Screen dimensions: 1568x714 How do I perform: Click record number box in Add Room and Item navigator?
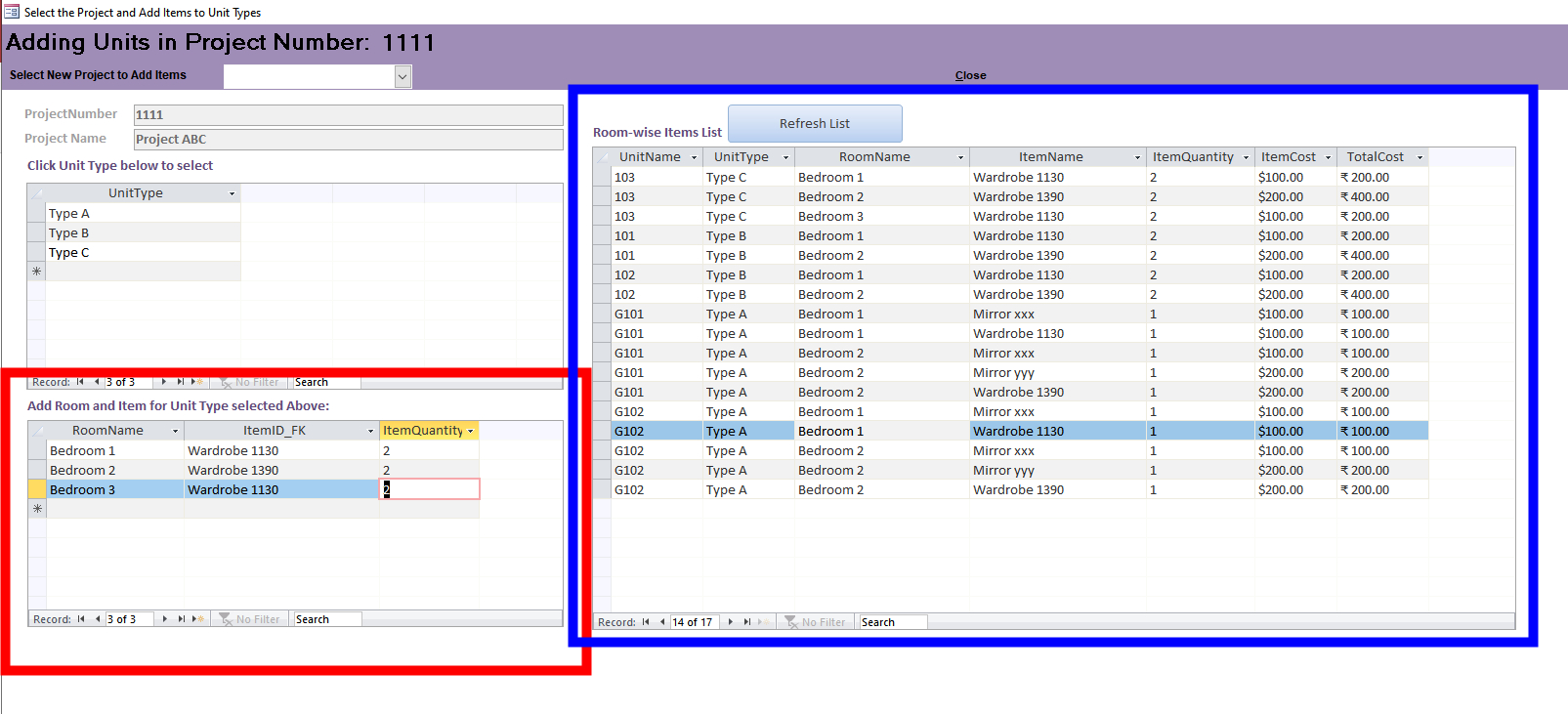pyautogui.click(x=129, y=619)
